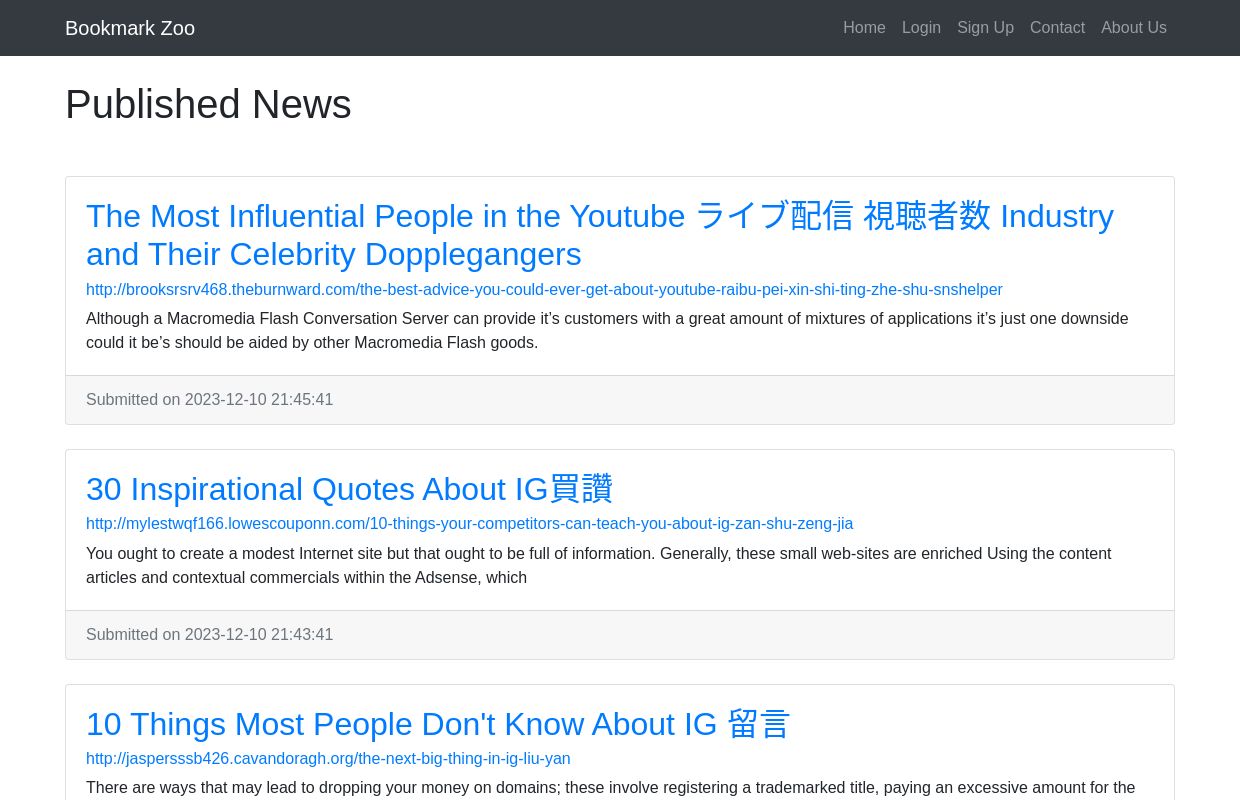Open the 30 Inspirational Quotes About IG買讚 post

(x=349, y=489)
